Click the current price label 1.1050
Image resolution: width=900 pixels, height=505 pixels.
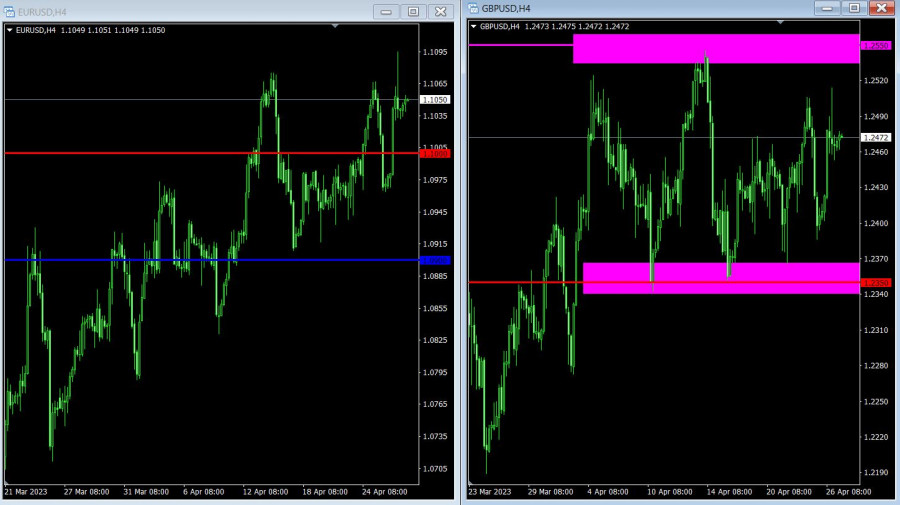(x=435, y=100)
